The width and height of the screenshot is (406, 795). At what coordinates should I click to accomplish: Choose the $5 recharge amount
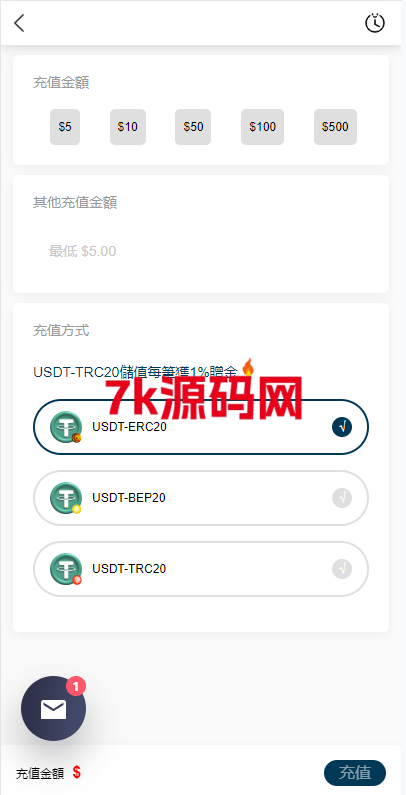tap(65, 127)
